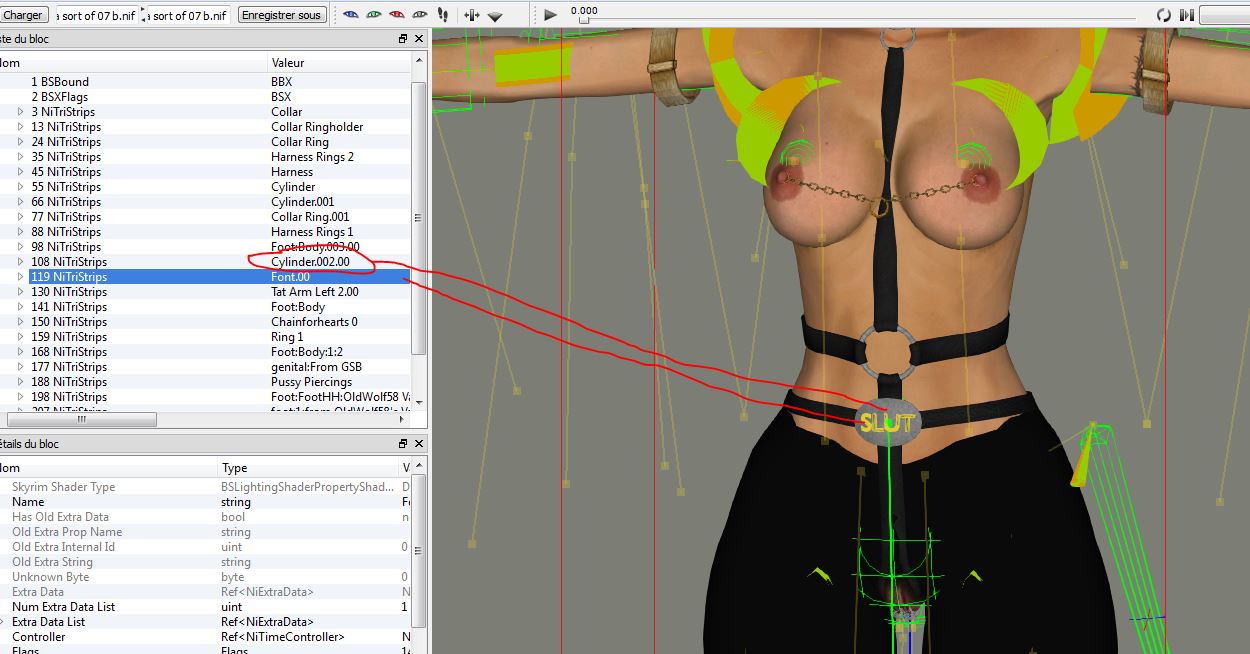The image size is (1250, 654).
Task: Click the Charger button
Action: click(x=23, y=15)
